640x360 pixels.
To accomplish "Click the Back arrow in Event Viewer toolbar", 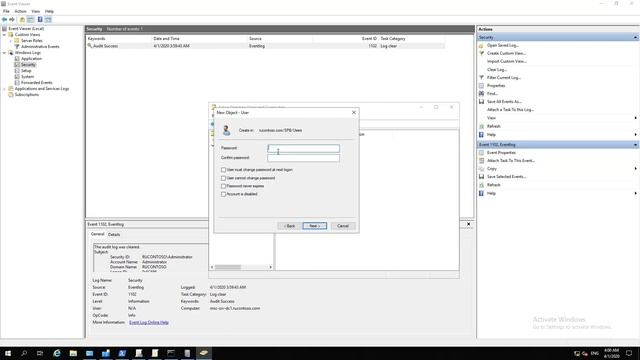I will pyautogui.click(x=4, y=20).
